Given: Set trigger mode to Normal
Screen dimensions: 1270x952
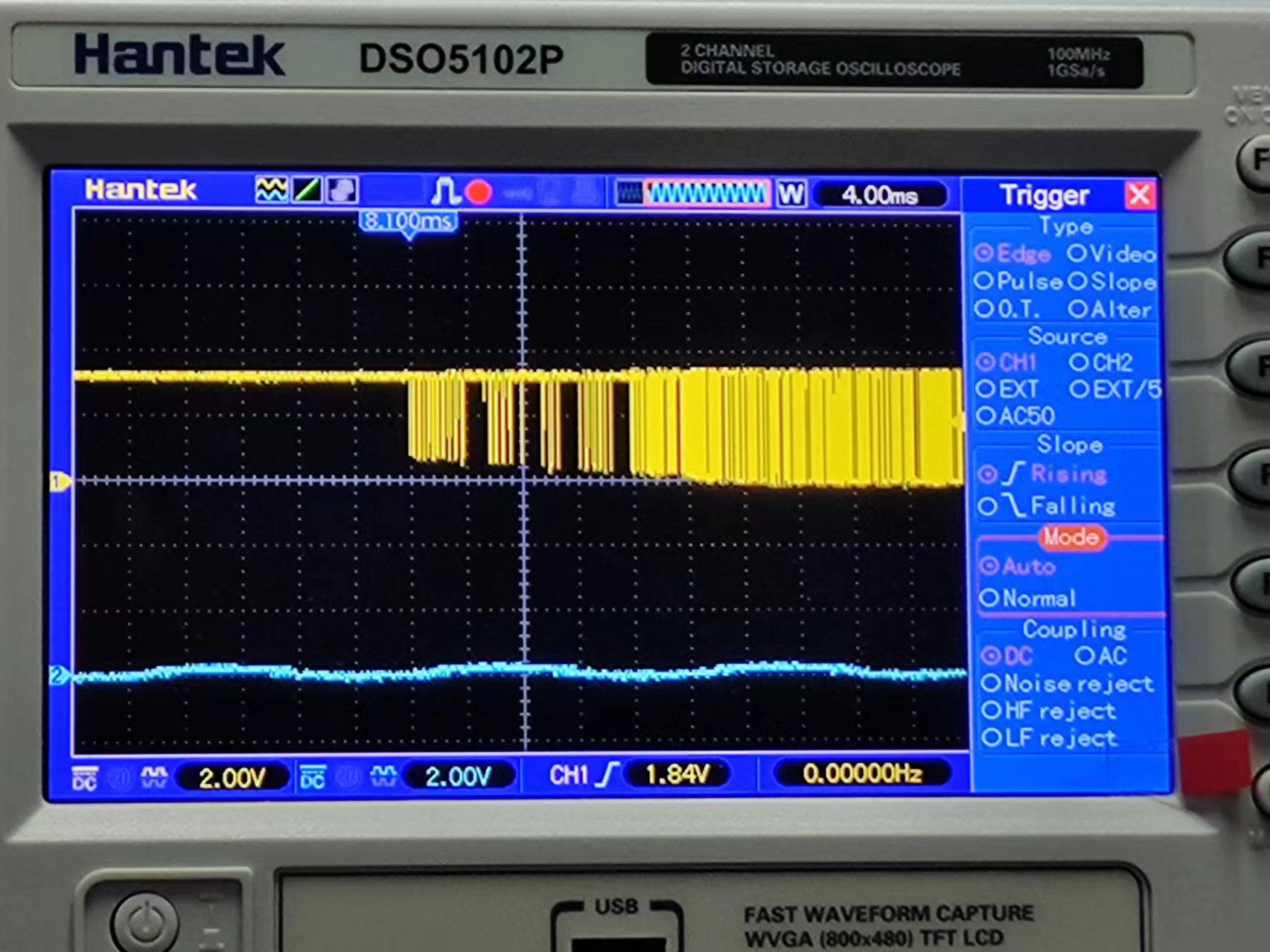Looking at the screenshot, I should [1027, 598].
